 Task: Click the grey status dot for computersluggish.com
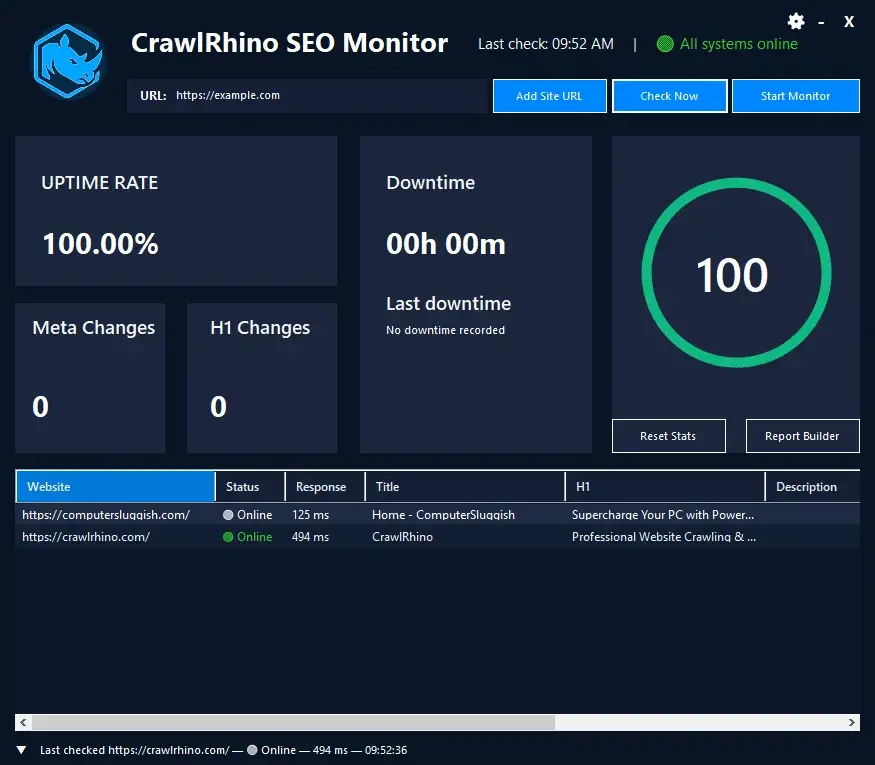[x=228, y=515]
